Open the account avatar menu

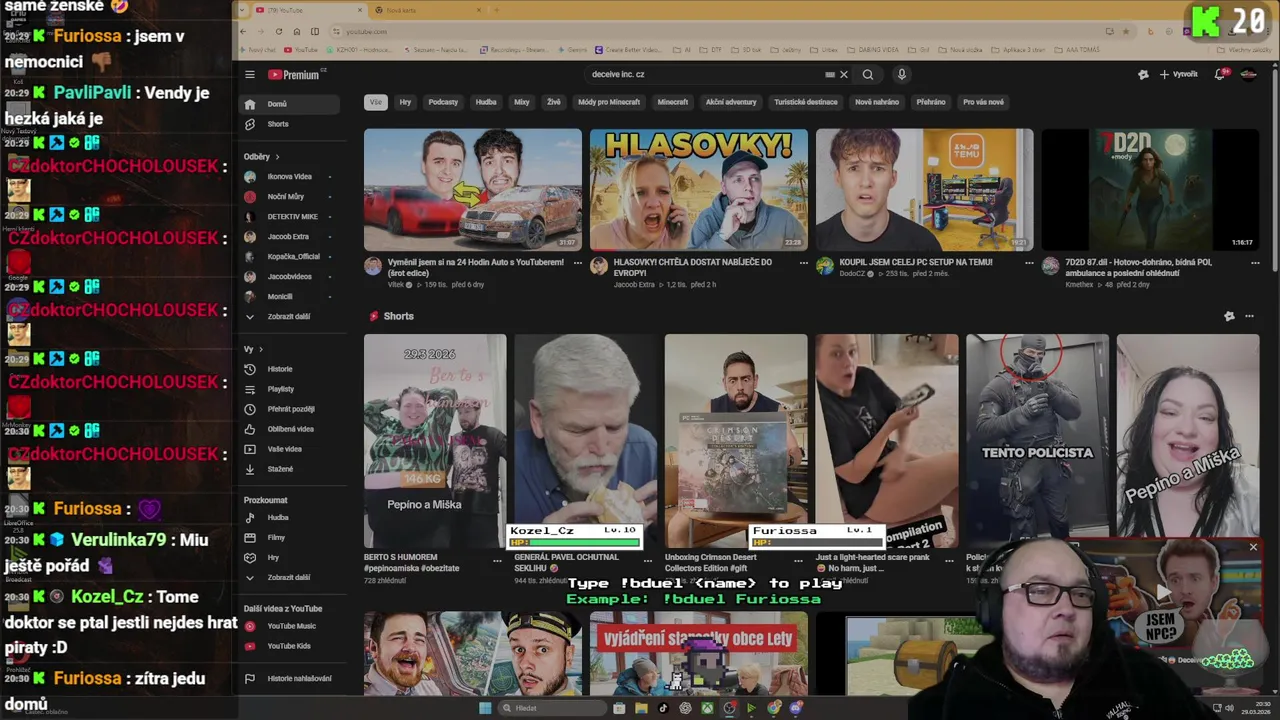[1248, 74]
